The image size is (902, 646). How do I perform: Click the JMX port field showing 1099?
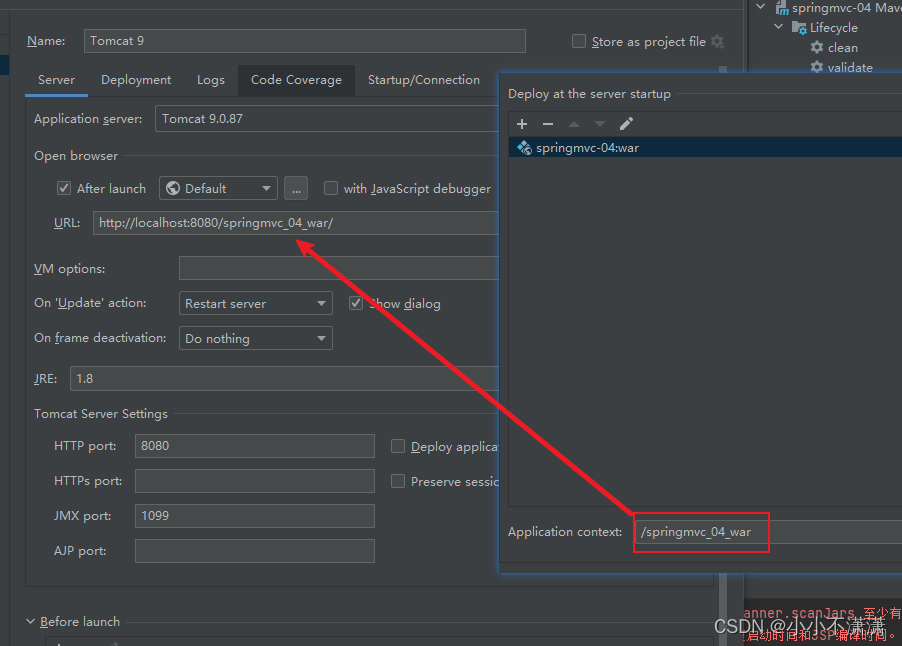tap(255, 516)
